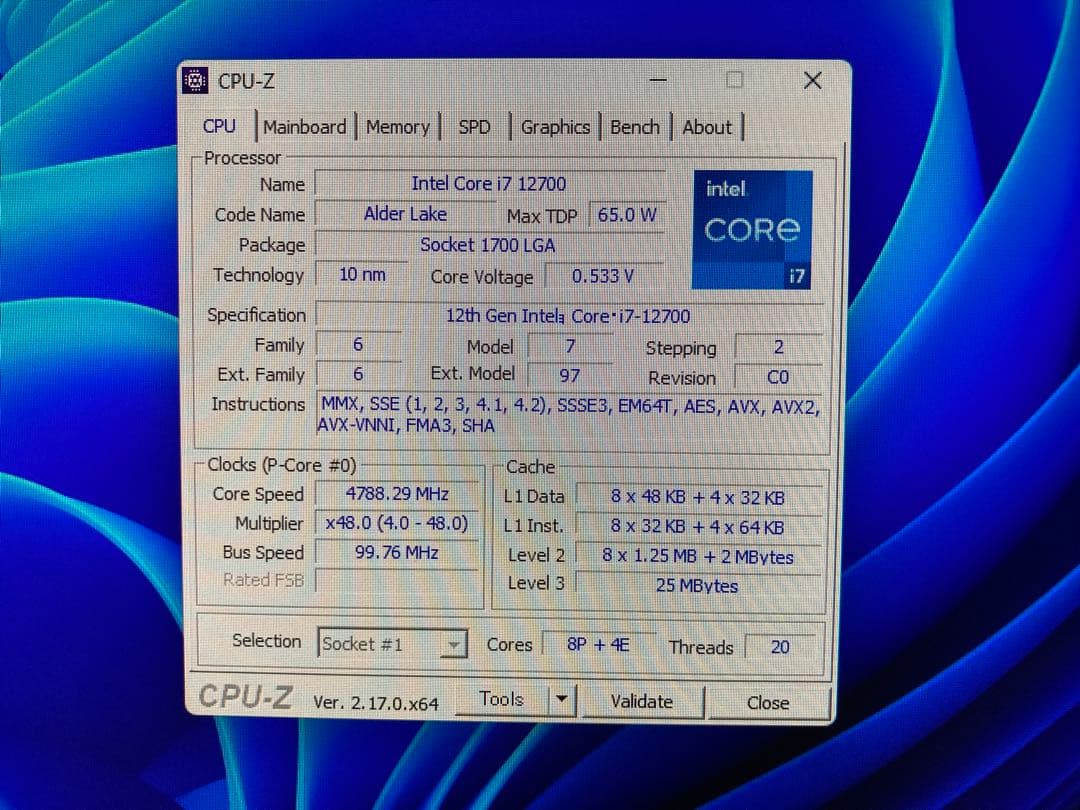Click the disabled maximize button in CPU-Z
Image resolution: width=1080 pixels, height=810 pixels.
pos(735,81)
